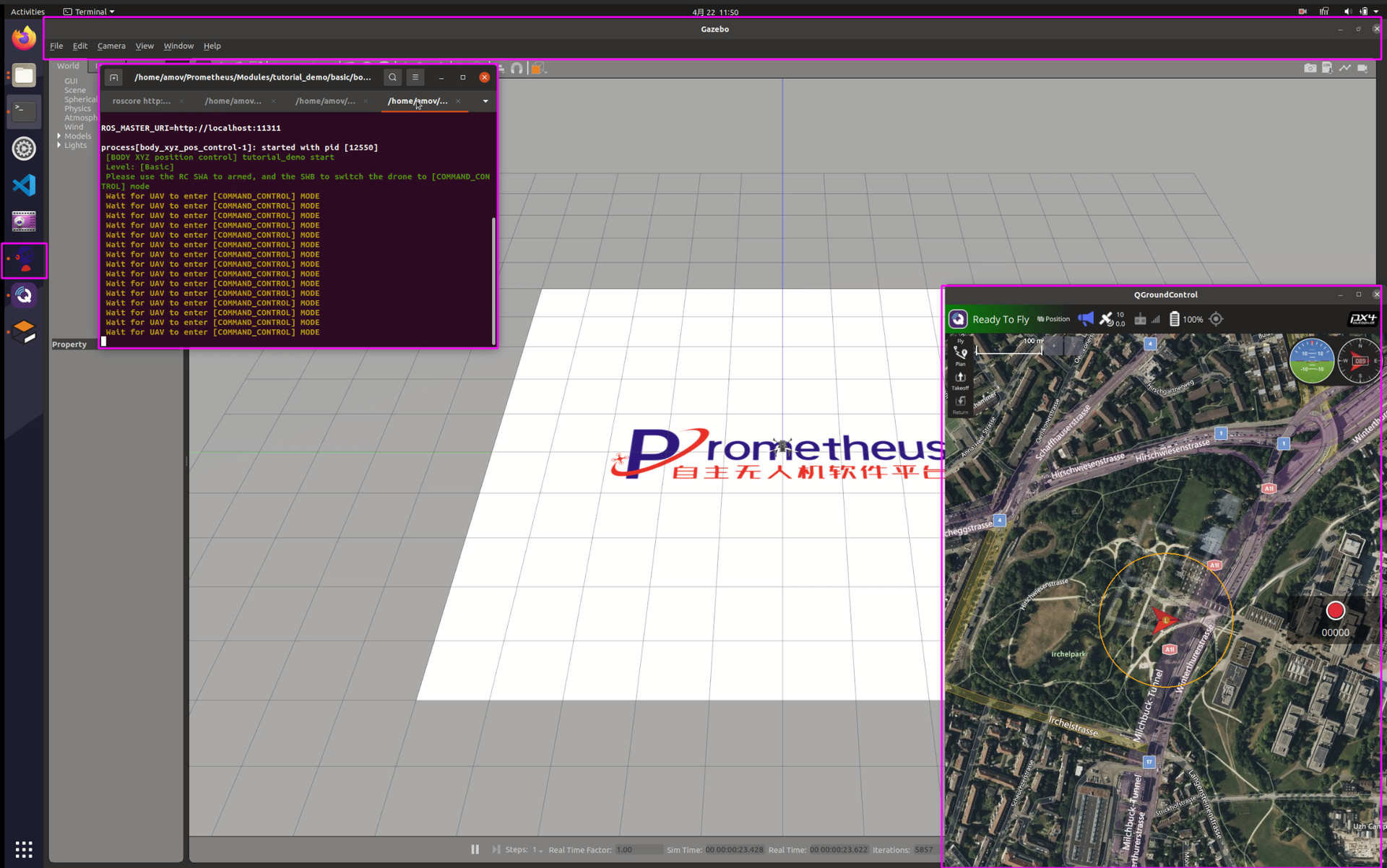1387x868 pixels.
Task: Open system Settings gear in dock
Action: 24,149
